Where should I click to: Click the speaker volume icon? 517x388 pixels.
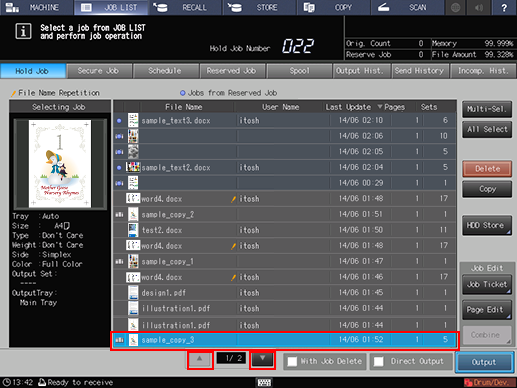479,7
